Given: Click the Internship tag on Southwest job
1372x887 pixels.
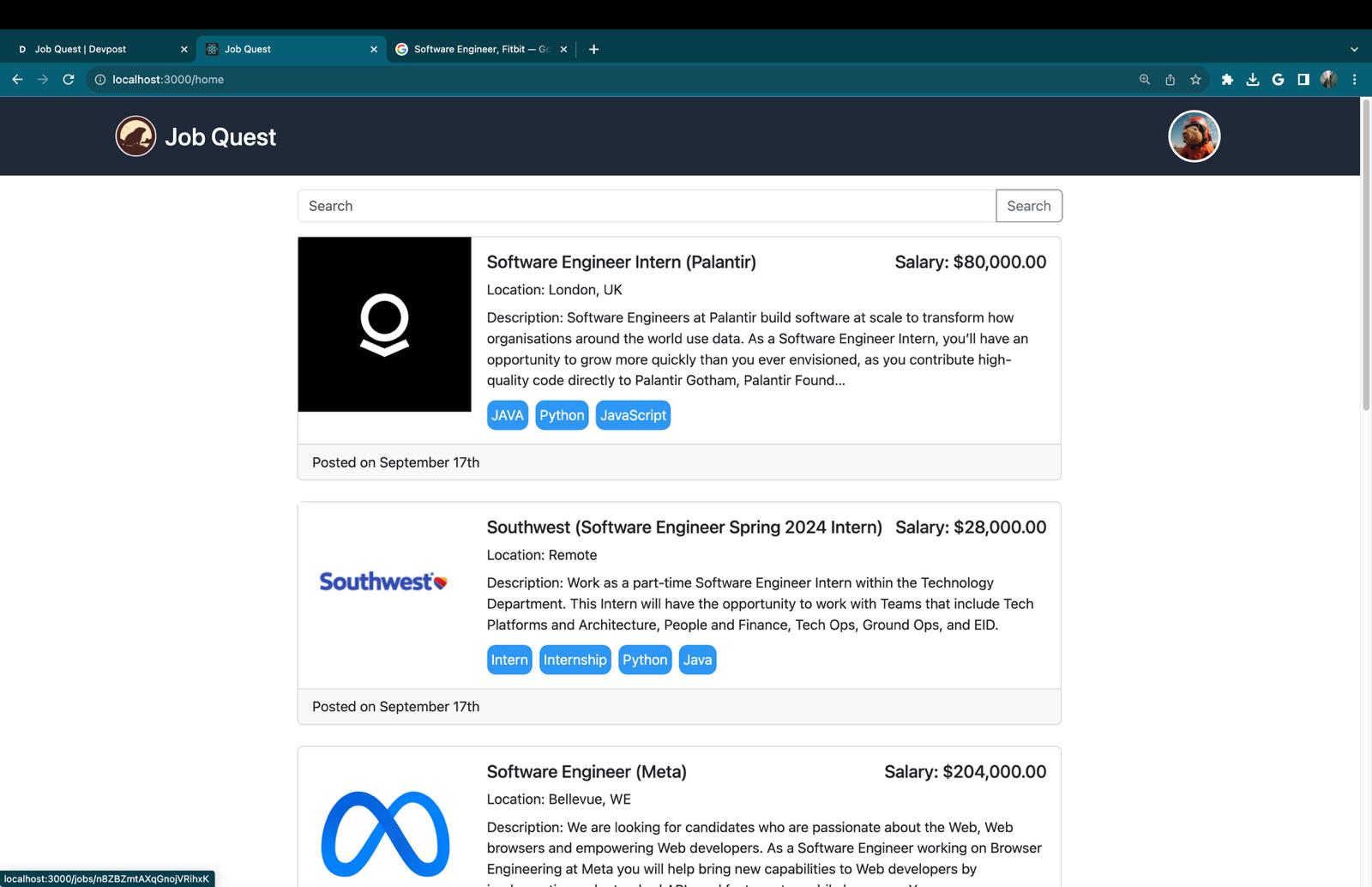Looking at the screenshot, I should pos(575,660).
